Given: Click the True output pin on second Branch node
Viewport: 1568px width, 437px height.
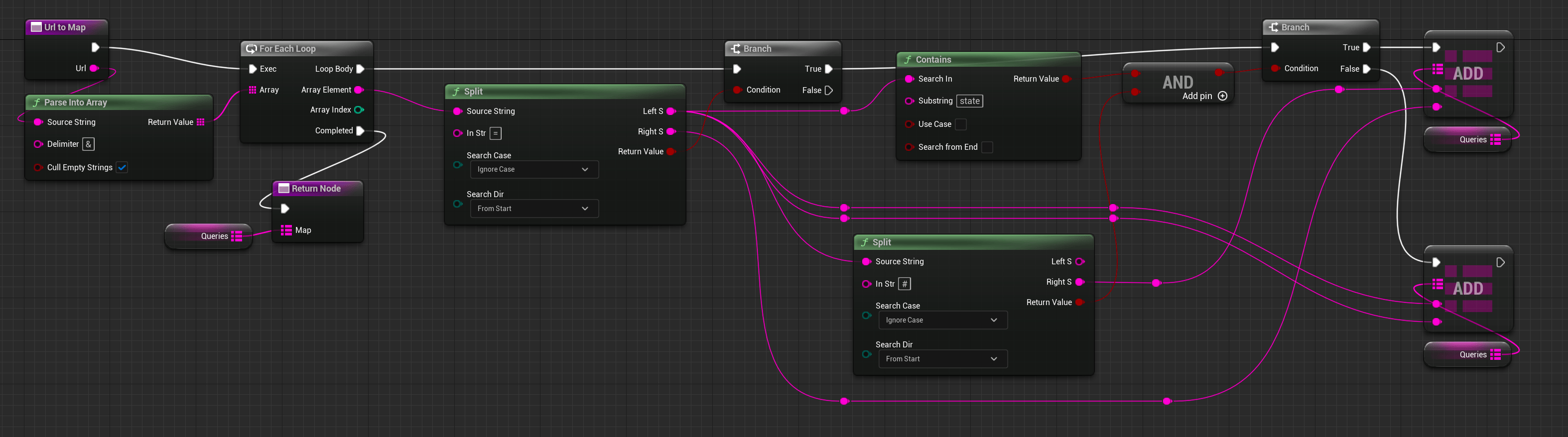Looking at the screenshot, I should click(1367, 47).
